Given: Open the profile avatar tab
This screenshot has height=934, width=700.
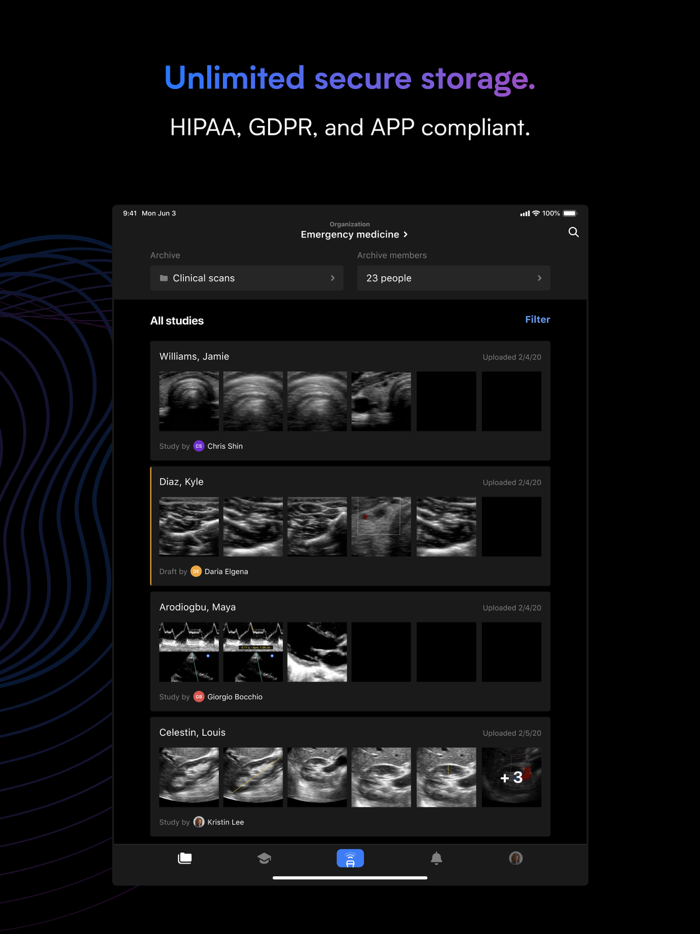Looking at the screenshot, I should click(x=516, y=858).
